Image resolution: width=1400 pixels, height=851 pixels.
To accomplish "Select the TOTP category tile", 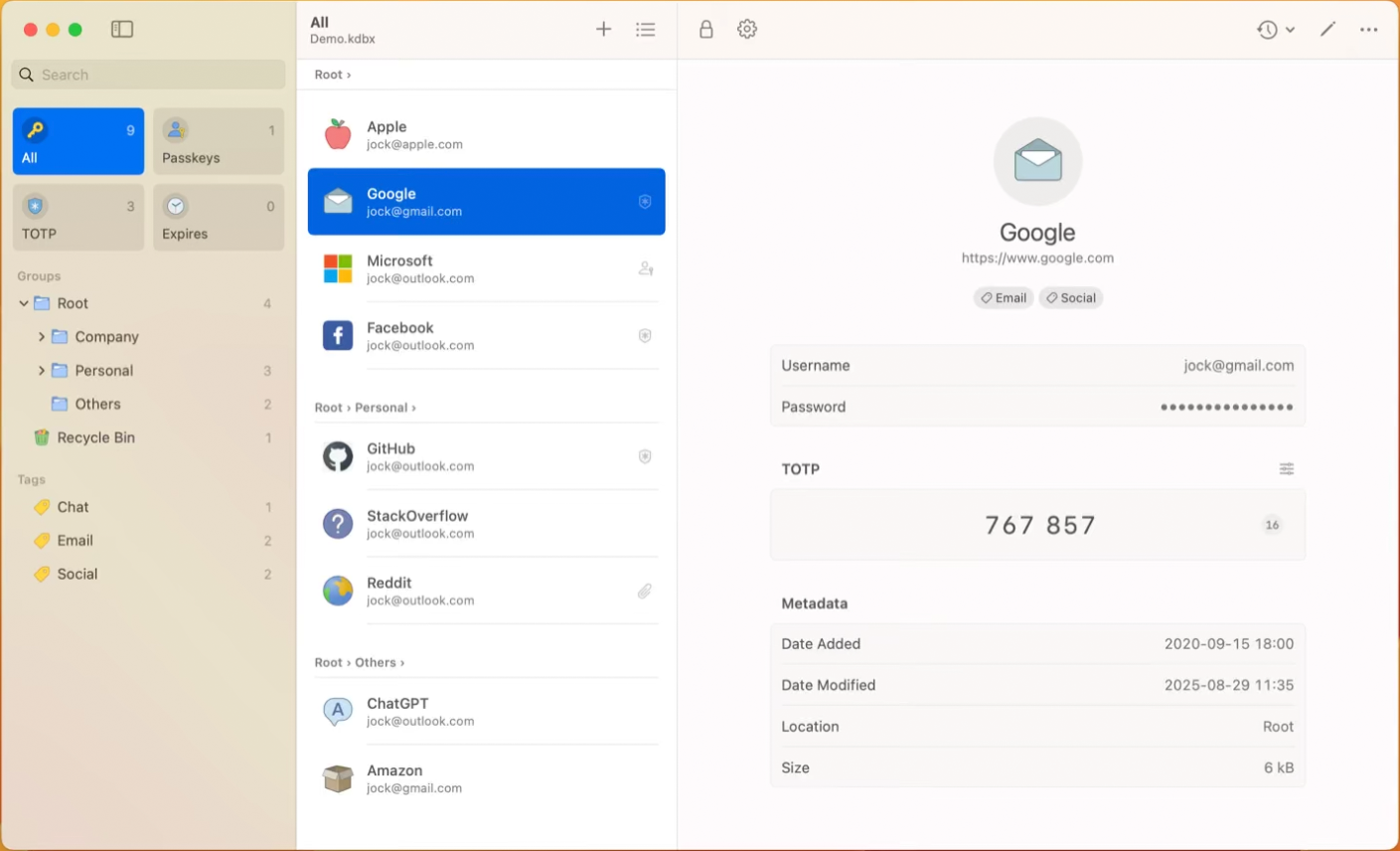I will [x=78, y=217].
